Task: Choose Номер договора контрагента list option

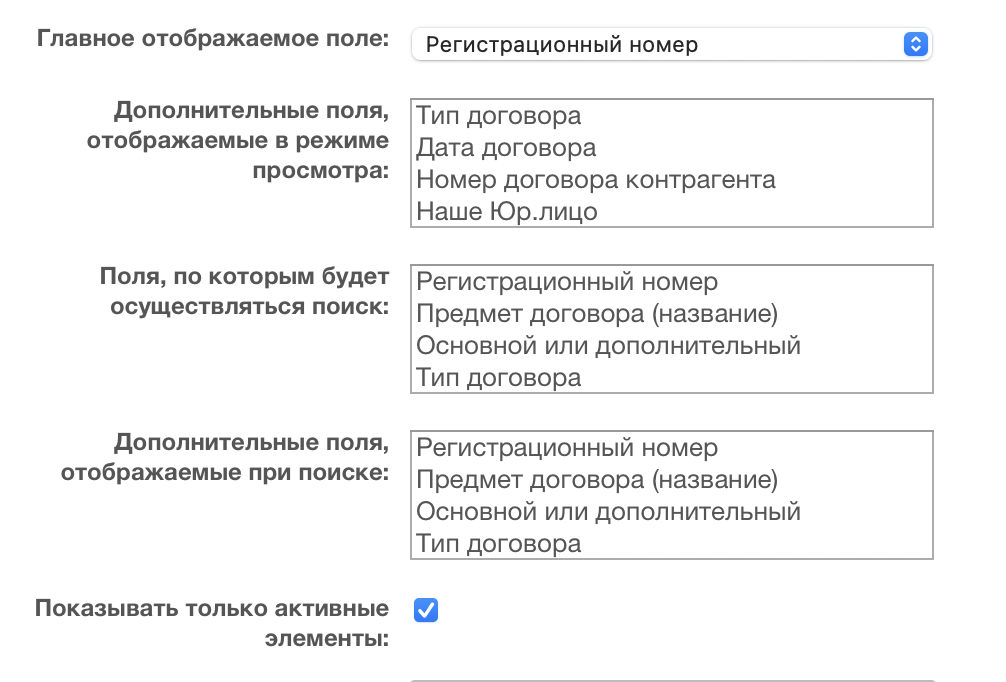Action: click(x=596, y=180)
